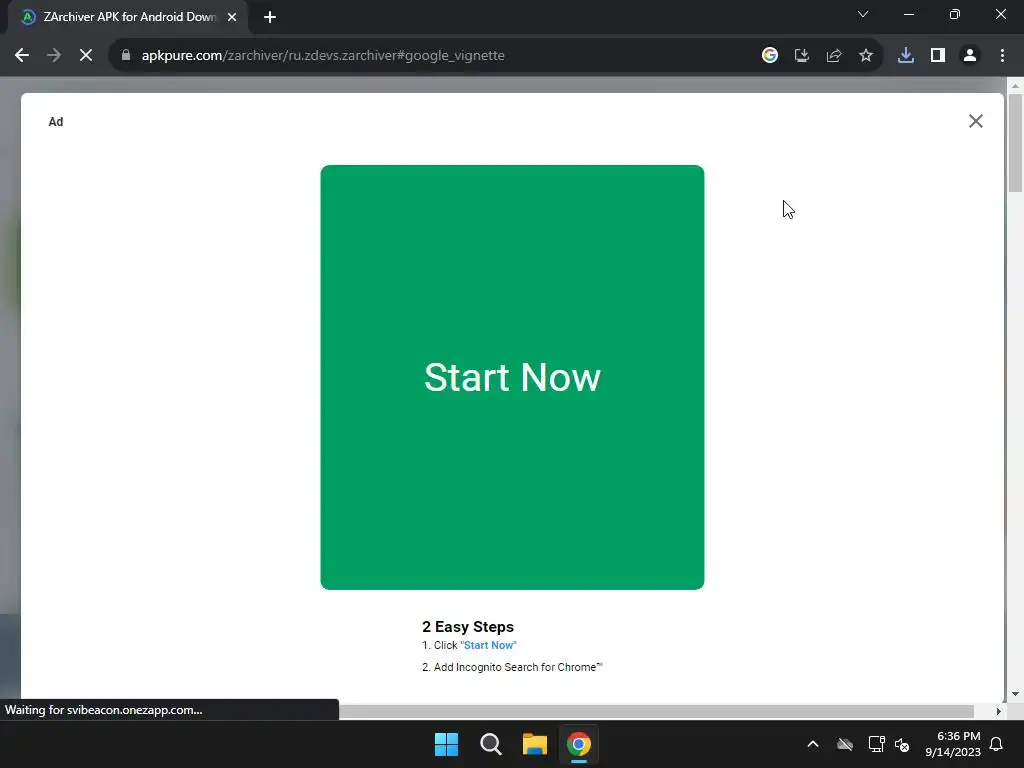Click the horizontal scroll right arrow
Image resolution: width=1024 pixels, height=768 pixels.
coord(999,711)
